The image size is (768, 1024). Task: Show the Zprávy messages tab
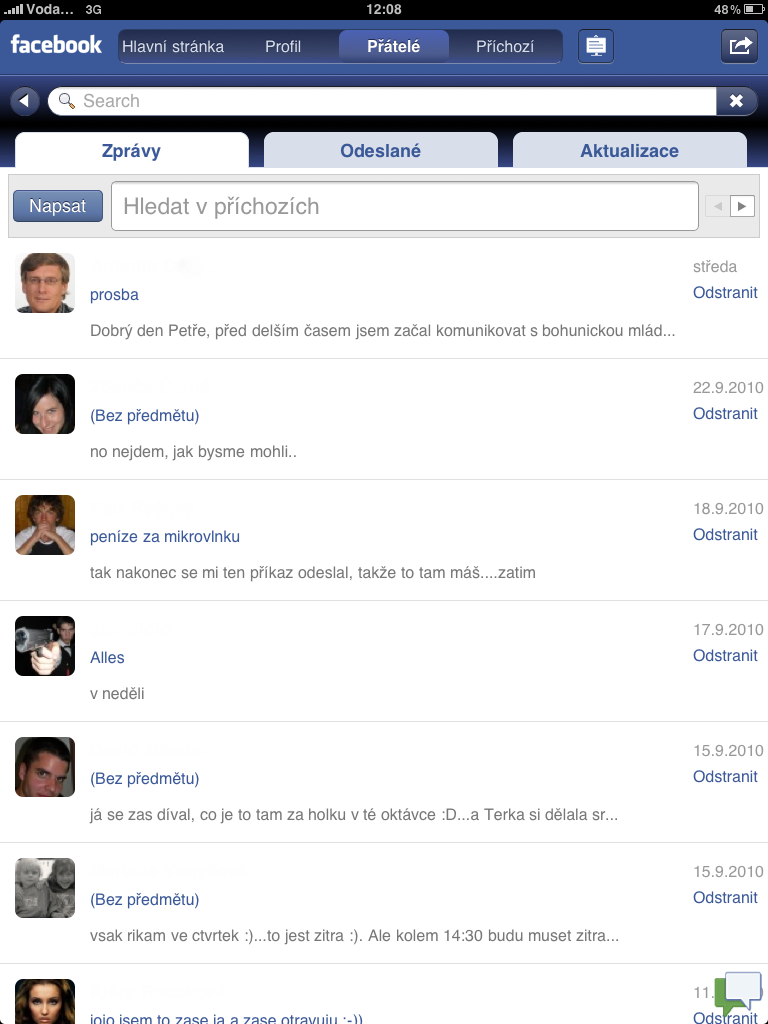(131, 150)
